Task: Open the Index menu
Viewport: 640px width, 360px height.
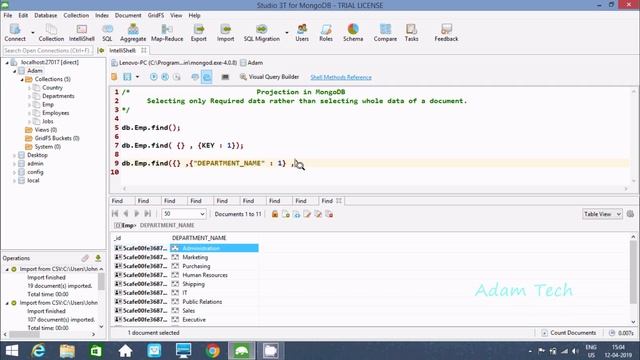Action: (102, 16)
